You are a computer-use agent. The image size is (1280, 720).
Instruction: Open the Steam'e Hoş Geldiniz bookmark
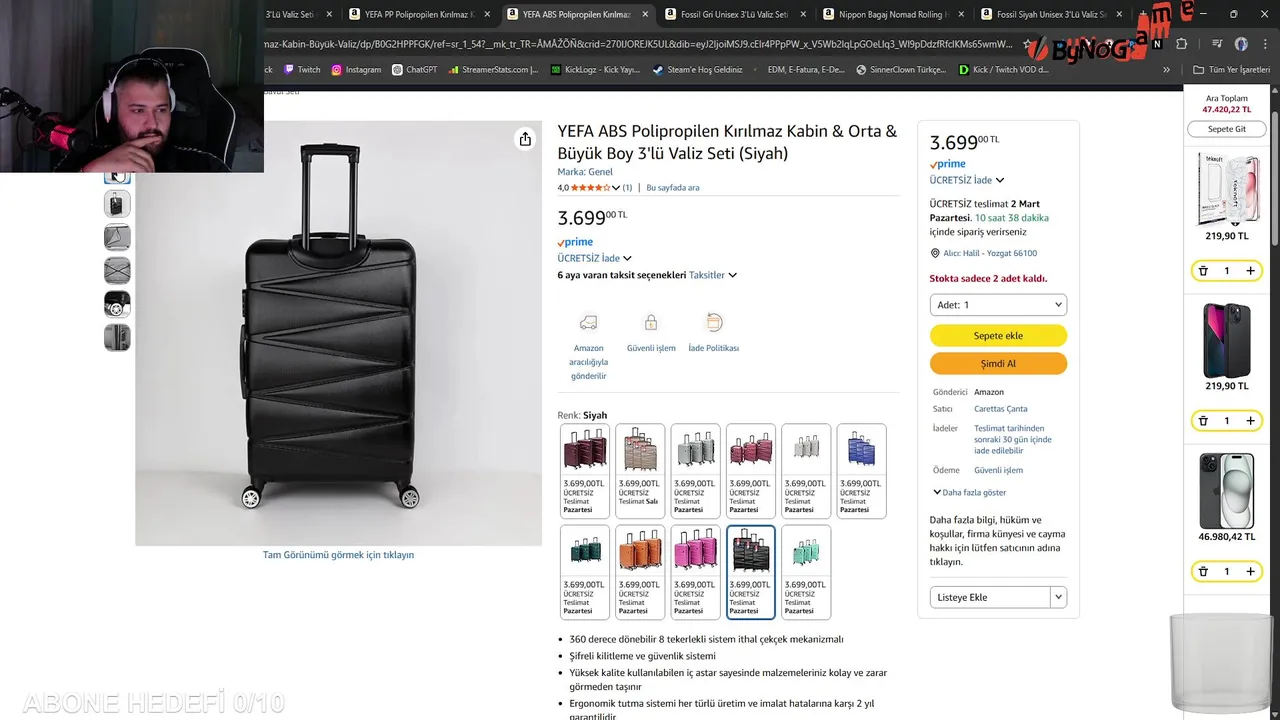(697, 70)
